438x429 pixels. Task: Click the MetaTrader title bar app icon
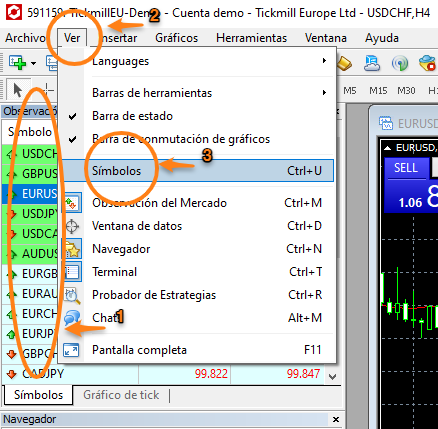[x=14, y=13]
